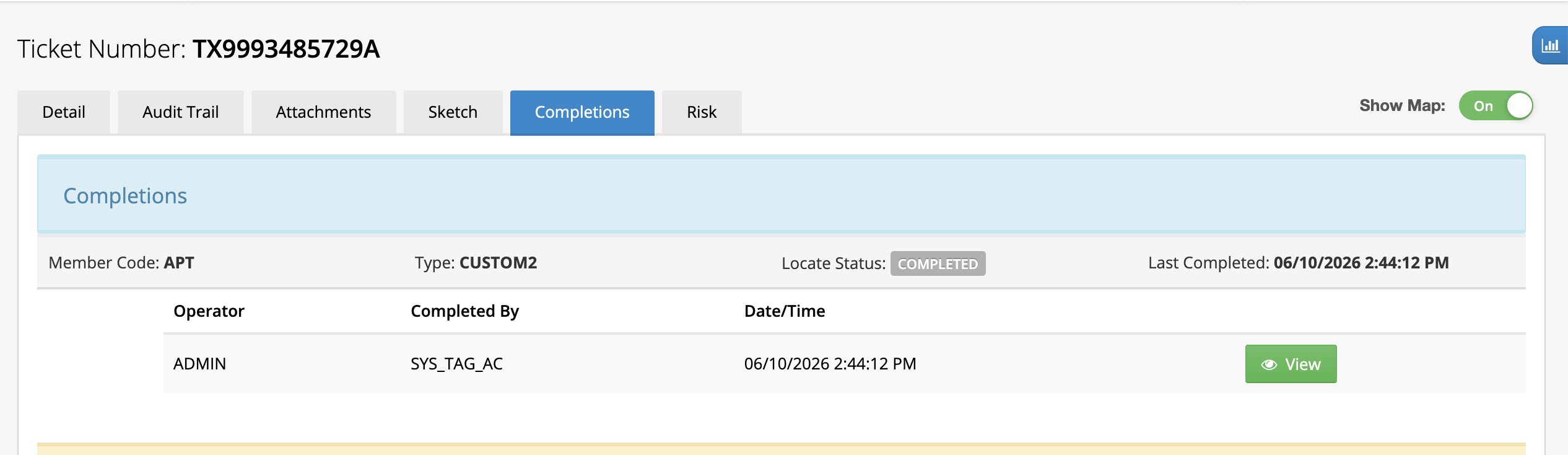Image resolution: width=1568 pixels, height=455 pixels.
Task: Select the SYS_TAG_AC cell
Action: point(456,364)
